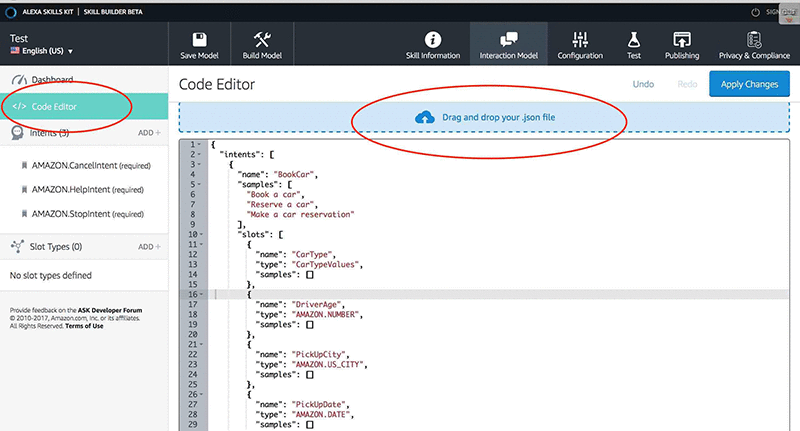Screen dimensions: 800x431
Task: Collapse code fold arrow on line 3
Action: [199, 164]
